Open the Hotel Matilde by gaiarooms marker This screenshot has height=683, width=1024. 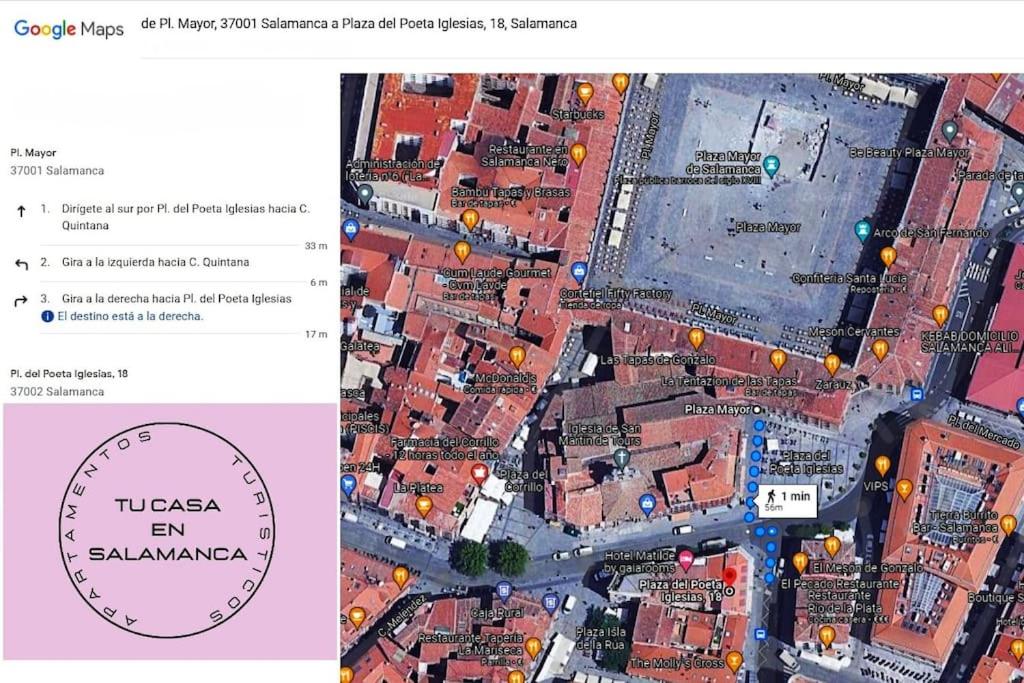pyautogui.click(x=685, y=560)
